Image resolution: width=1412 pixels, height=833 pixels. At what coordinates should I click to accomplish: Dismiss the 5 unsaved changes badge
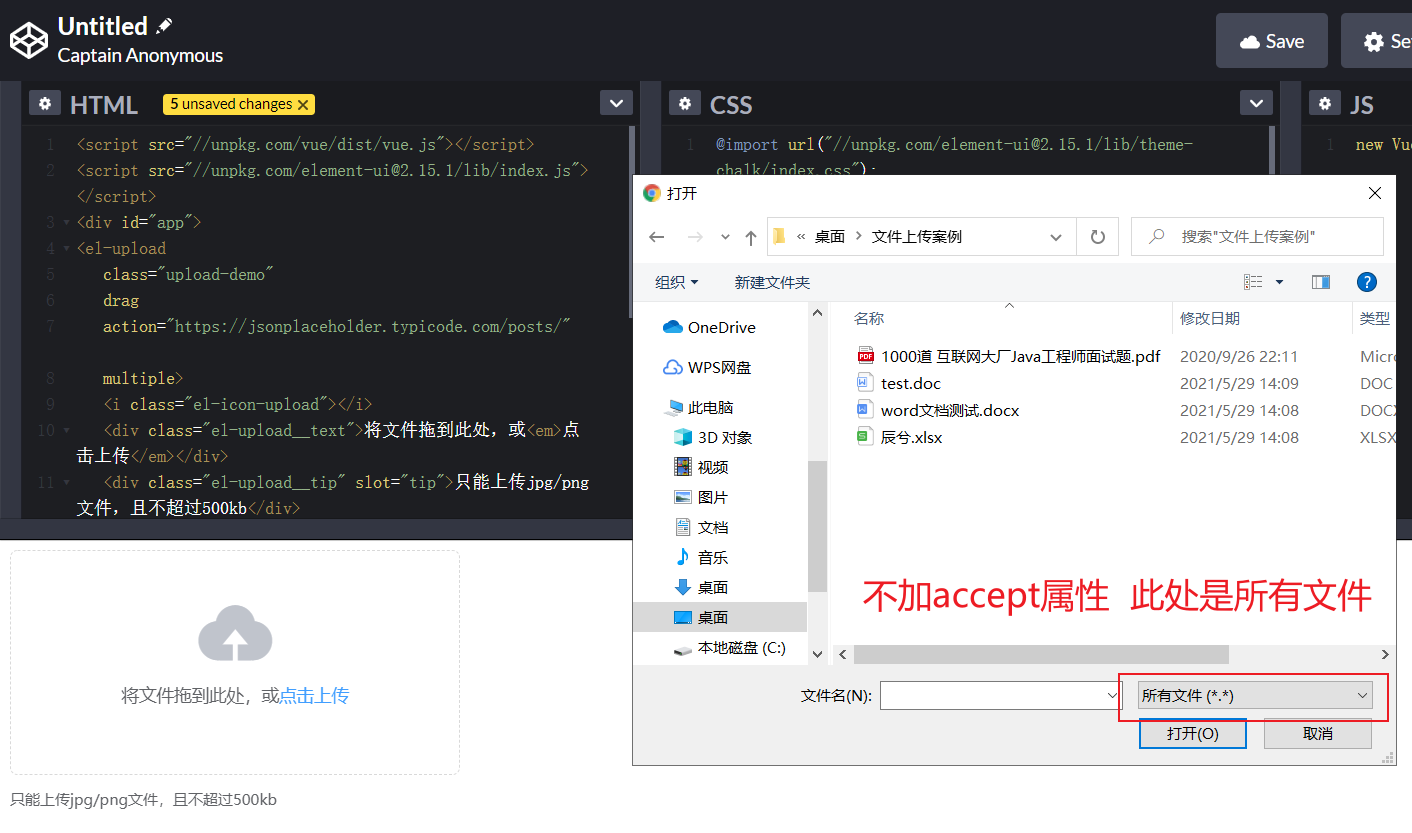[x=303, y=104]
